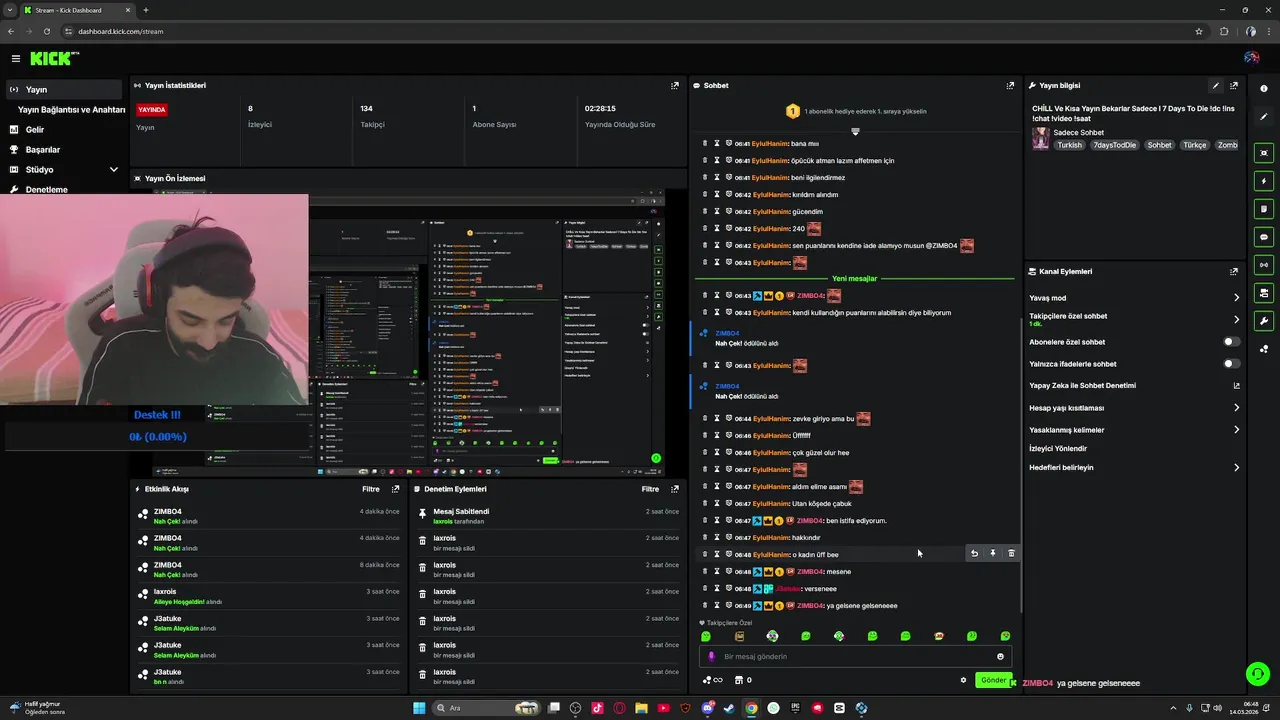Click the info icon in right sidebar
1280x720 pixels.
[x=1264, y=89]
